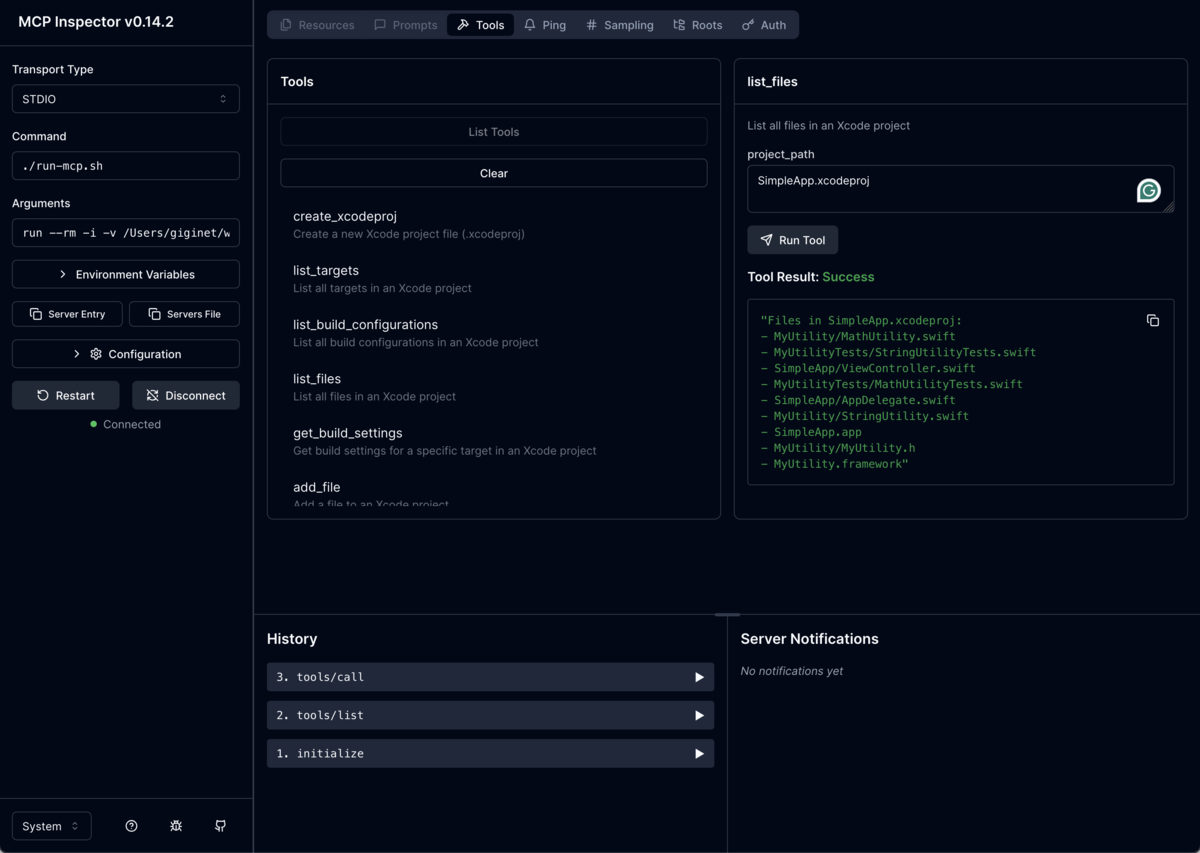Expand the Configuration section
The width and height of the screenshot is (1200, 853).
(x=126, y=354)
